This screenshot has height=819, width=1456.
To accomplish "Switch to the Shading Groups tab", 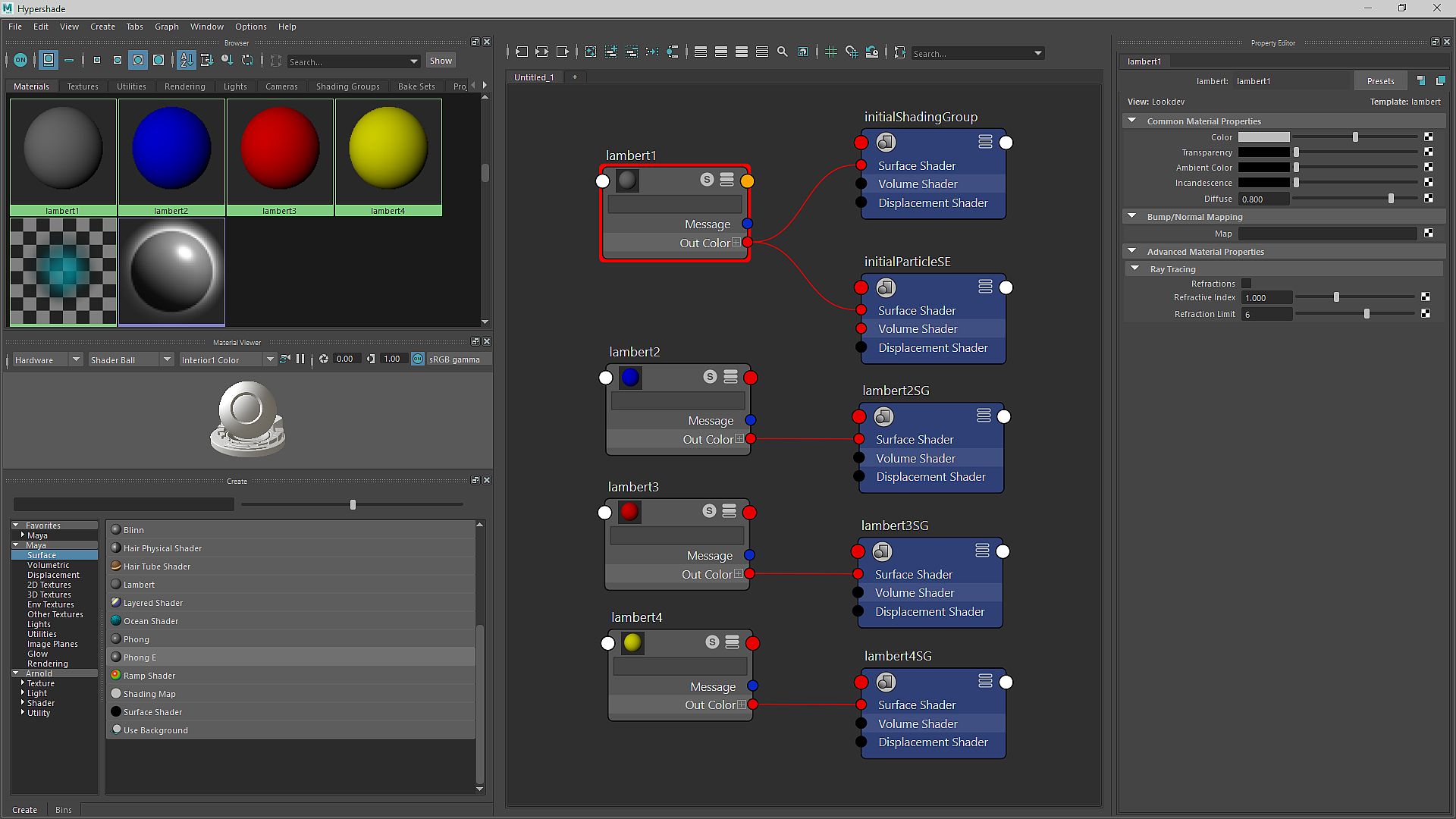I will coord(347,86).
